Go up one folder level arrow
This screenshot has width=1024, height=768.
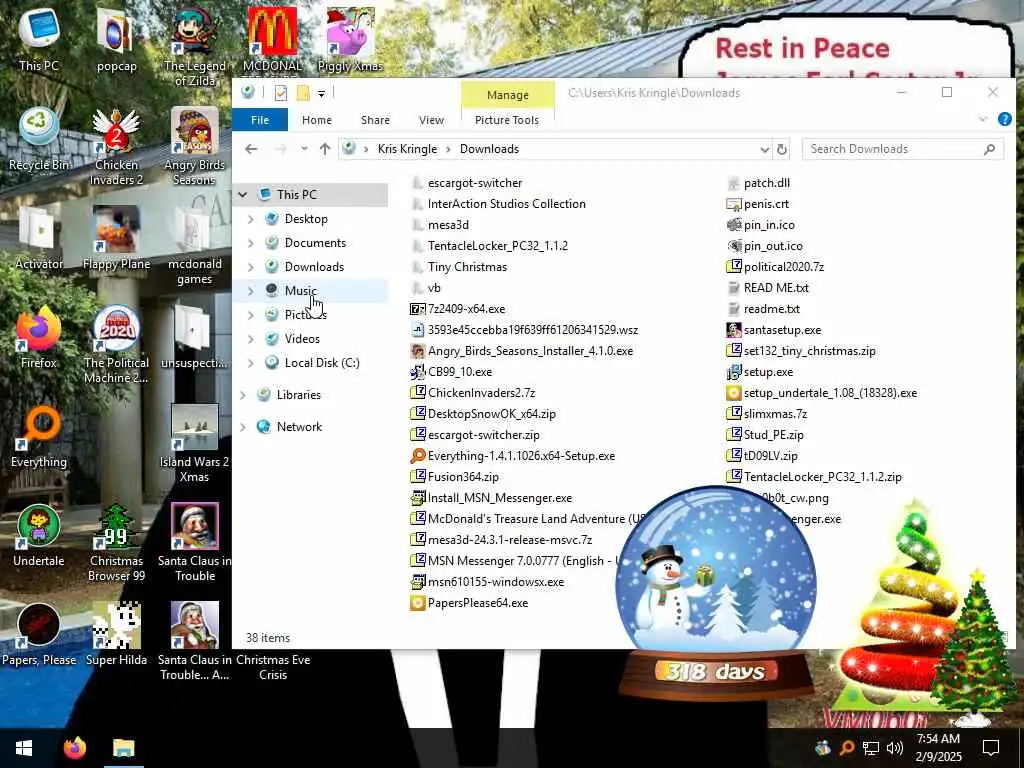point(325,149)
